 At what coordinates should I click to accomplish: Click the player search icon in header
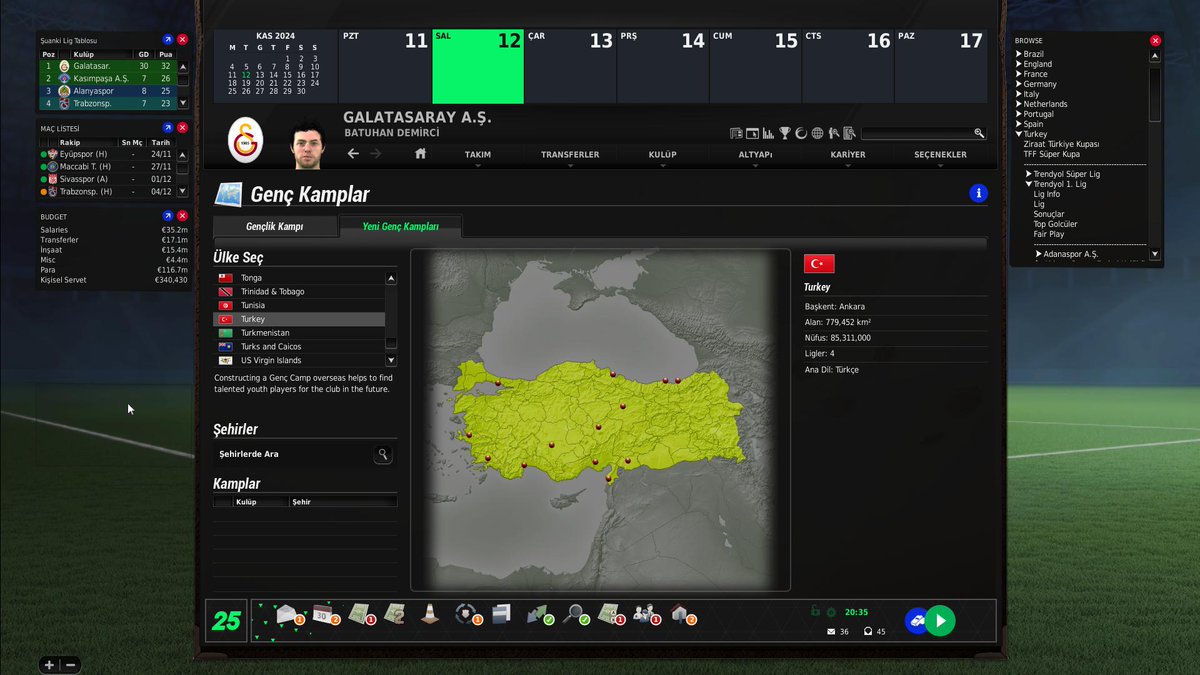[x=833, y=133]
